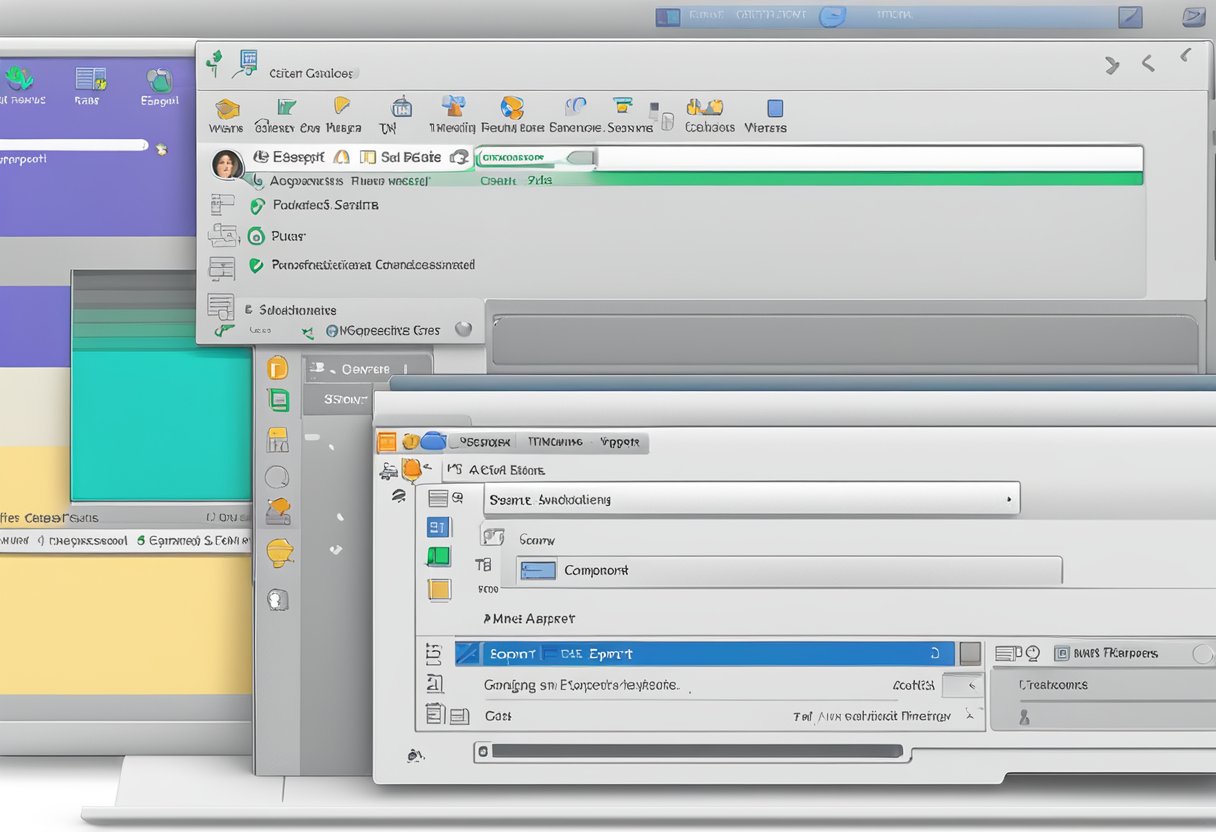Toggle the green shield beside Podidecs Serine
Image resolution: width=1216 pixels, height=832 pixels.
[255, 205]
